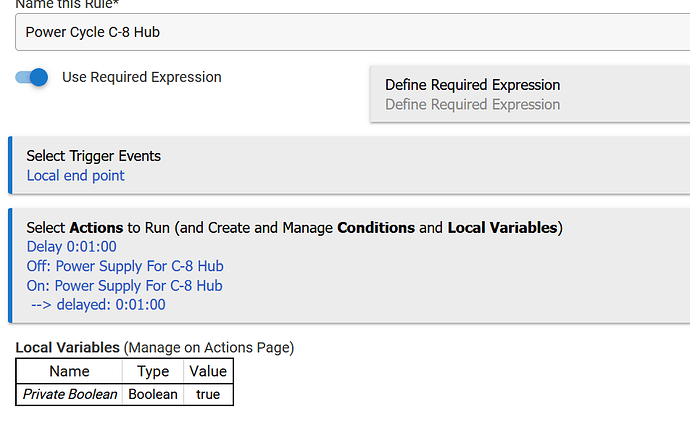Click the 'Boolean' type cell in variables table
Image resolution: width=690 pixels, height=424 pixels.
tap(153, 394)
